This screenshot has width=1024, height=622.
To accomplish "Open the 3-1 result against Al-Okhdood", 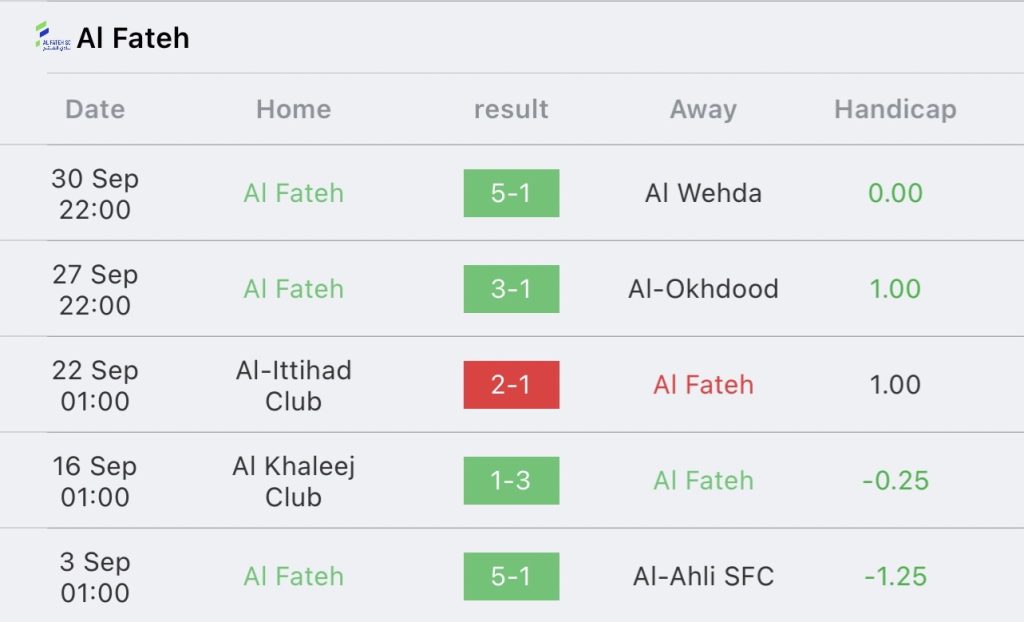I will click(x=511, y=289).
